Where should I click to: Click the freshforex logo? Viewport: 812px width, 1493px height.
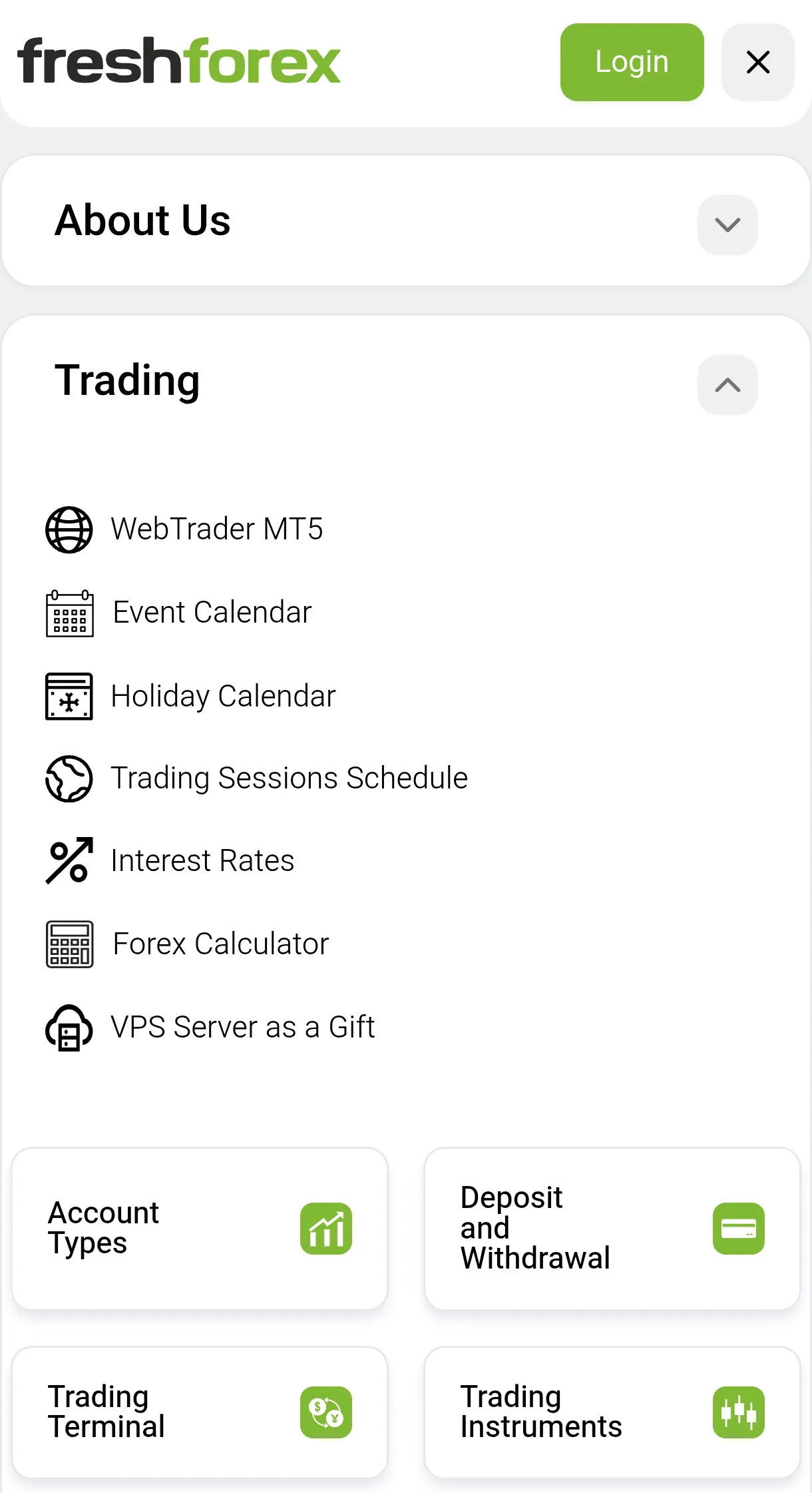click(179, 61)
